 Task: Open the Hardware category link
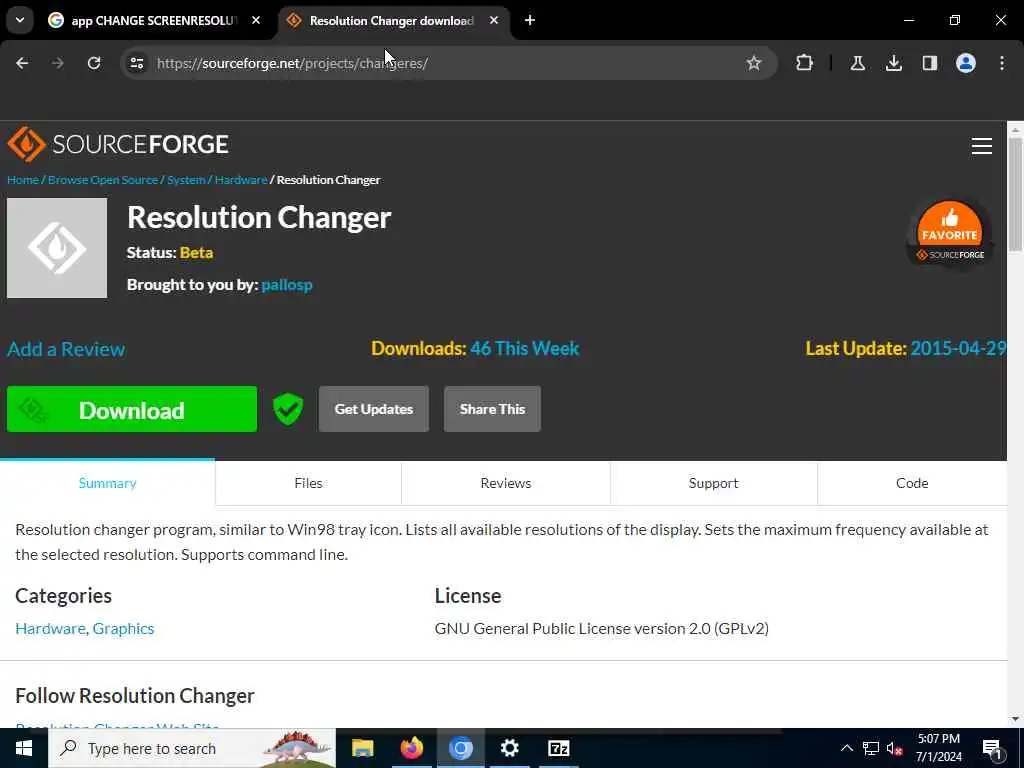(50, 628)
